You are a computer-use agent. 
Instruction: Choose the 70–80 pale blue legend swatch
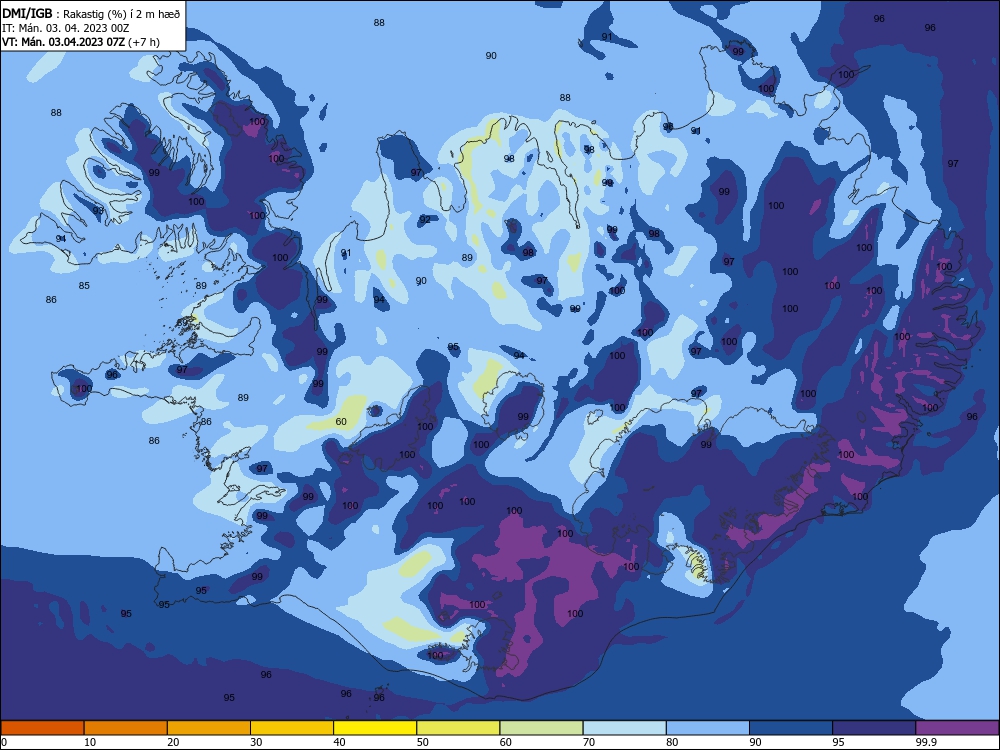coord(625,728)
